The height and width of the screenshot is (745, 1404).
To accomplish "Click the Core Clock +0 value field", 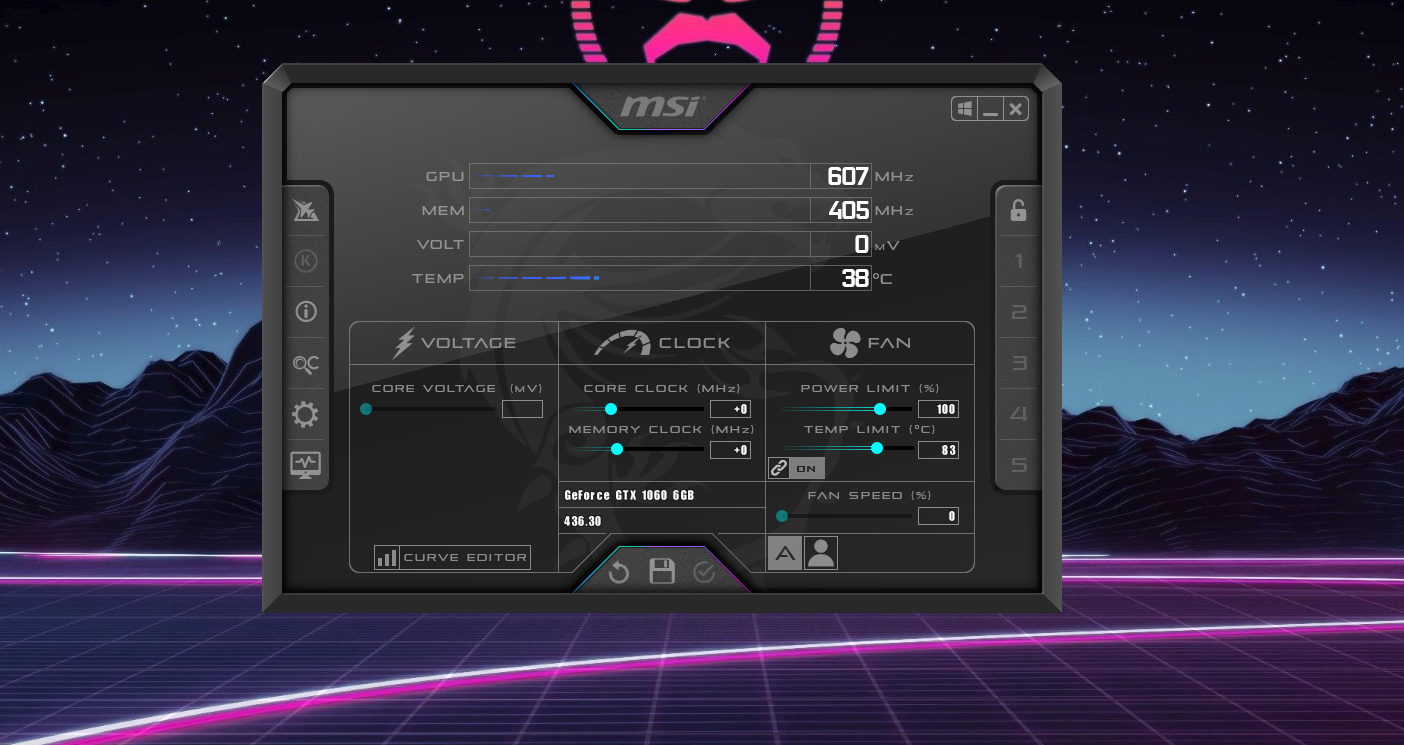I will pyautogui.click(x=730, y=409).
